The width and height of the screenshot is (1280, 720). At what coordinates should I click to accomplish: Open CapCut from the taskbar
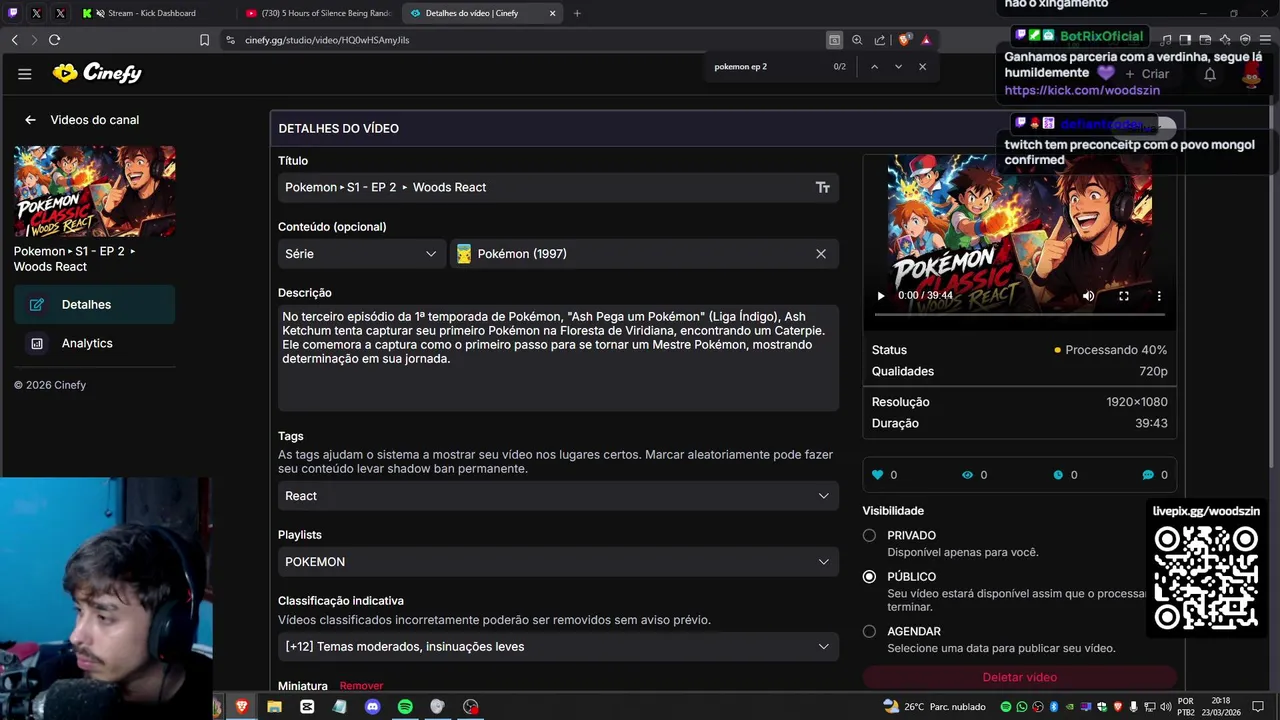(x=307, y=707)
